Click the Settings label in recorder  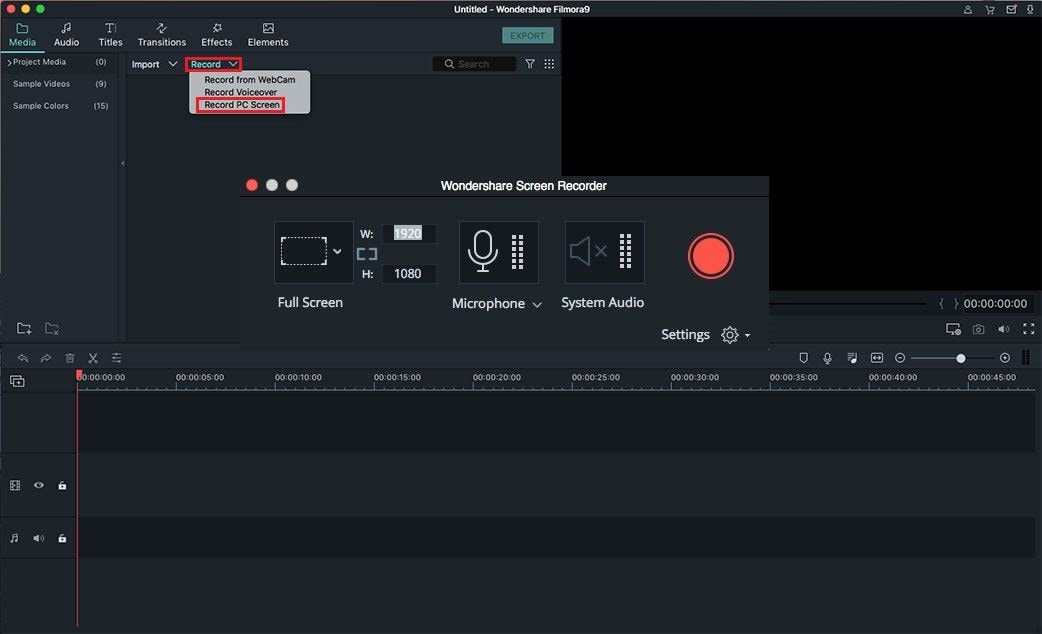pos(685,335)
